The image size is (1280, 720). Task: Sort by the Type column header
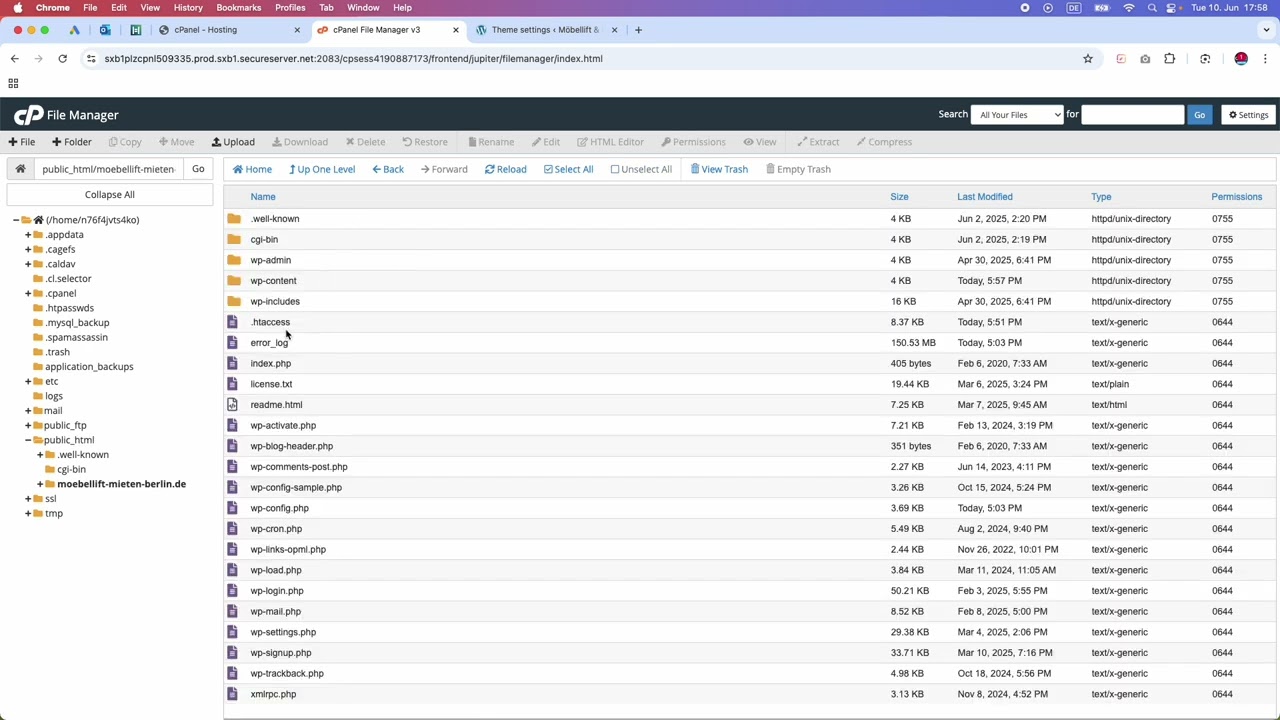[1101, 197]
